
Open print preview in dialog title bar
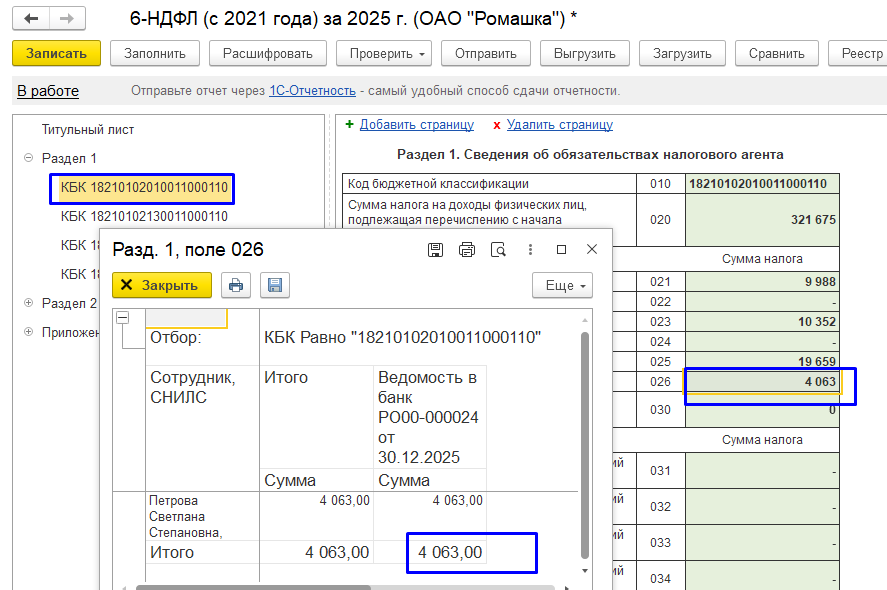click(497, 249)
